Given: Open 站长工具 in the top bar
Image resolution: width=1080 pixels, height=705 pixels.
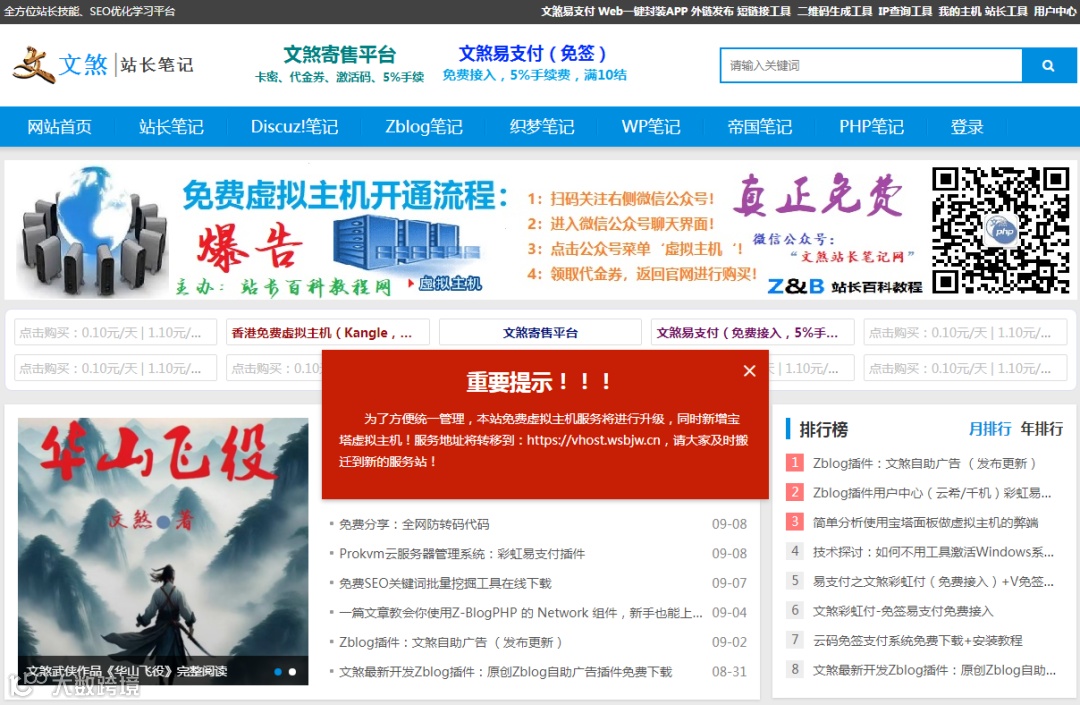Looking at the screenshot, I should pos(1006,11).
